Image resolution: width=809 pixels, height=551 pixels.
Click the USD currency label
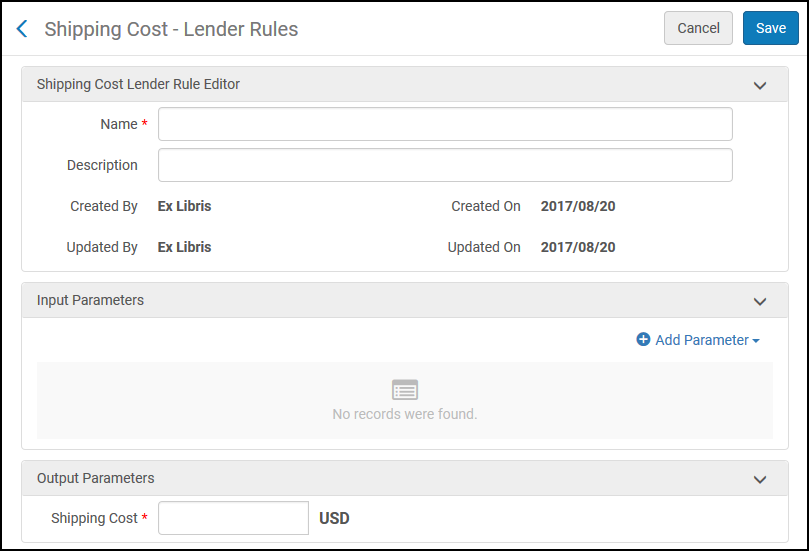334,518
